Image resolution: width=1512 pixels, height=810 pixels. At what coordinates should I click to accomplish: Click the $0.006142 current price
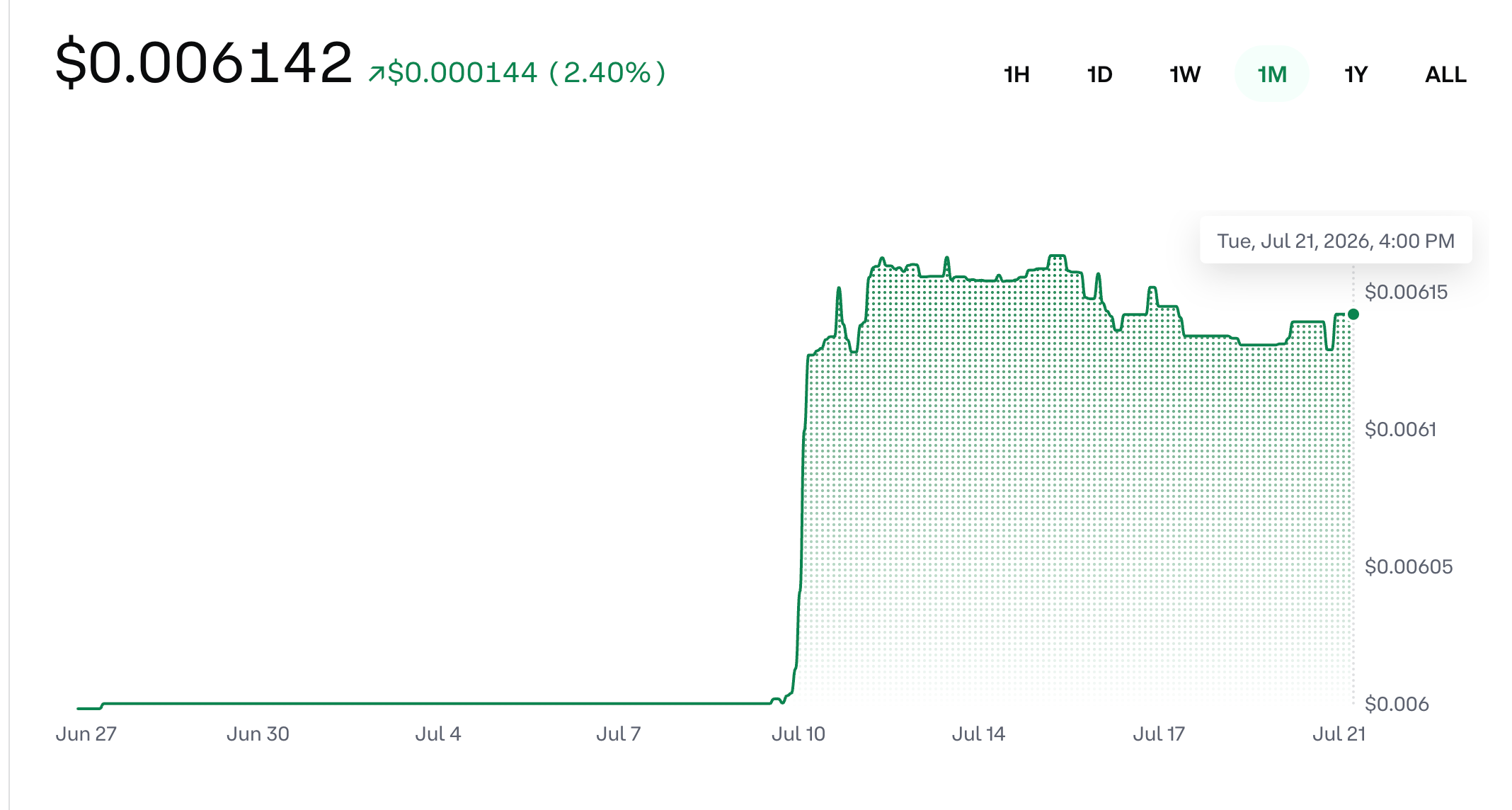204,62
